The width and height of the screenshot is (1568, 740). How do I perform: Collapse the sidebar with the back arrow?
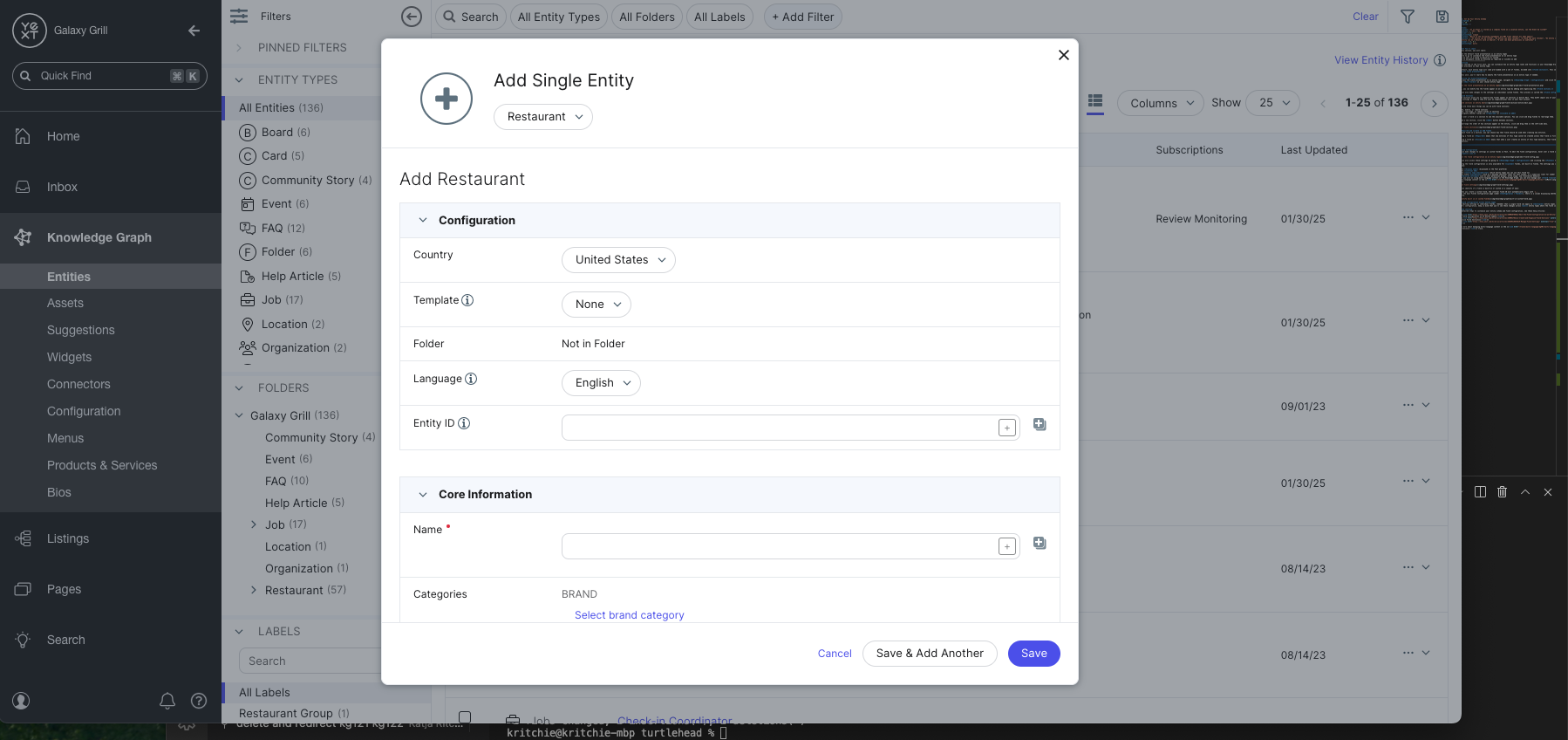coord(194,31)
